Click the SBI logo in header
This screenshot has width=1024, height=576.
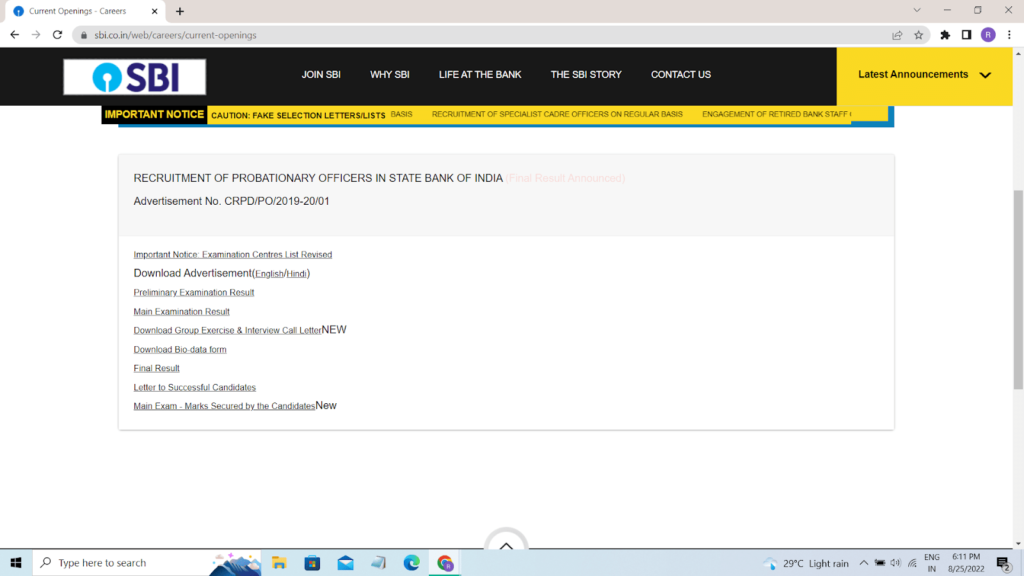[134, 77]
